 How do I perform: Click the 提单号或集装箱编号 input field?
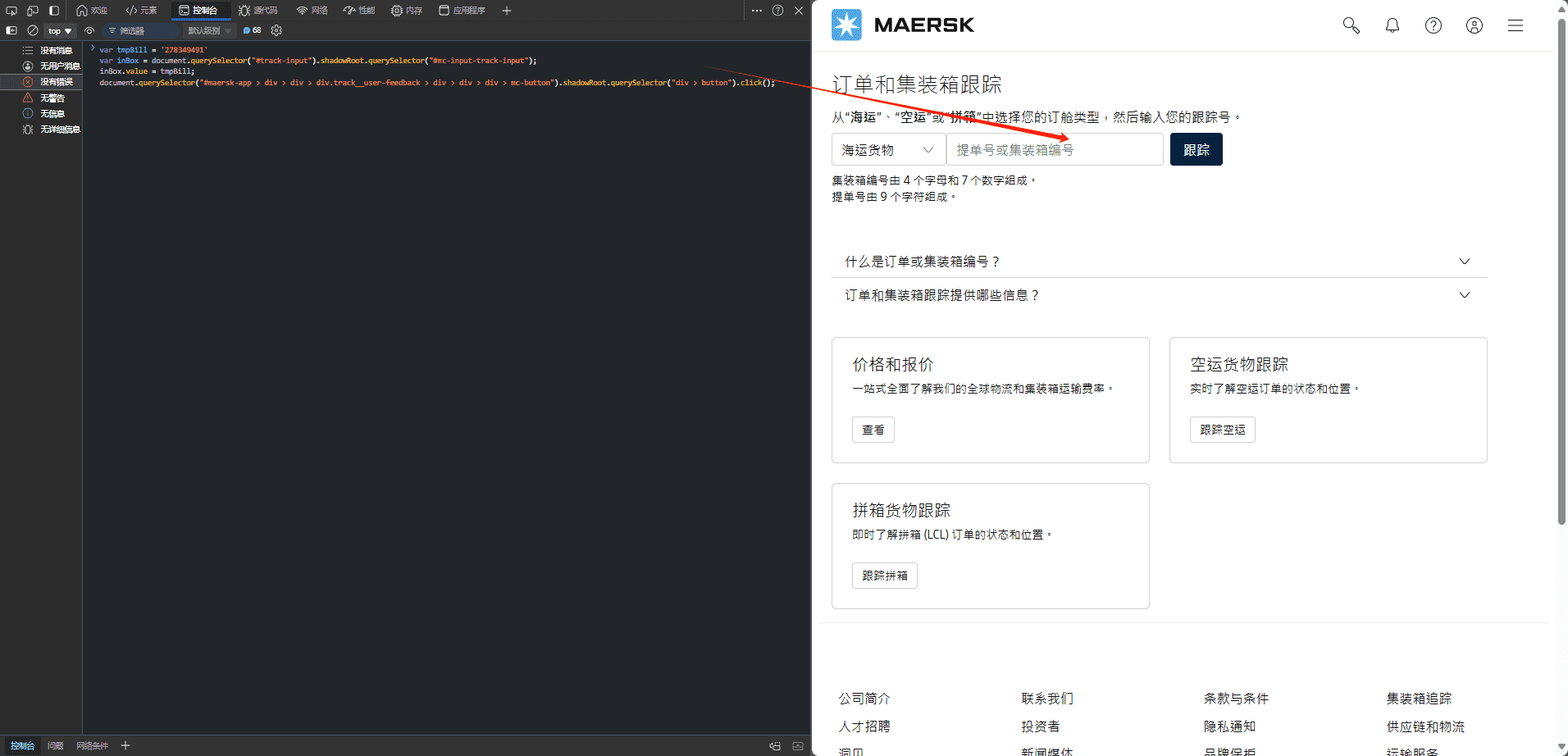click(x=1055, y=149)
